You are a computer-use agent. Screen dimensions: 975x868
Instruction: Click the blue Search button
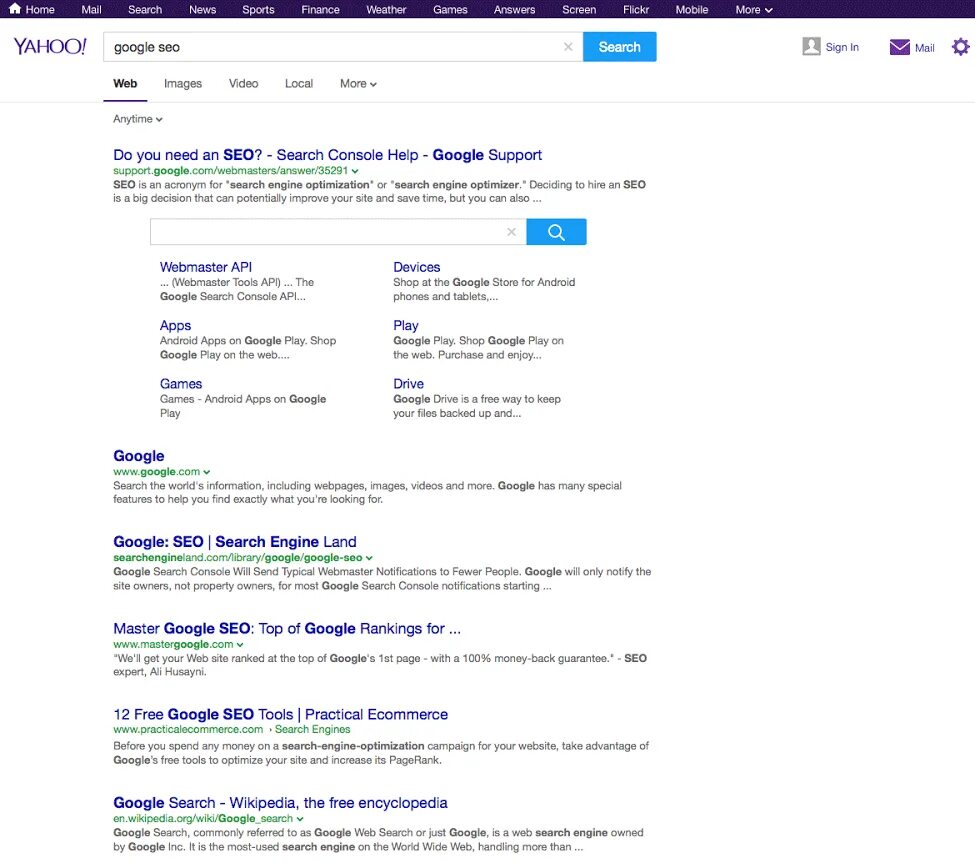click(x=619, y=46)
